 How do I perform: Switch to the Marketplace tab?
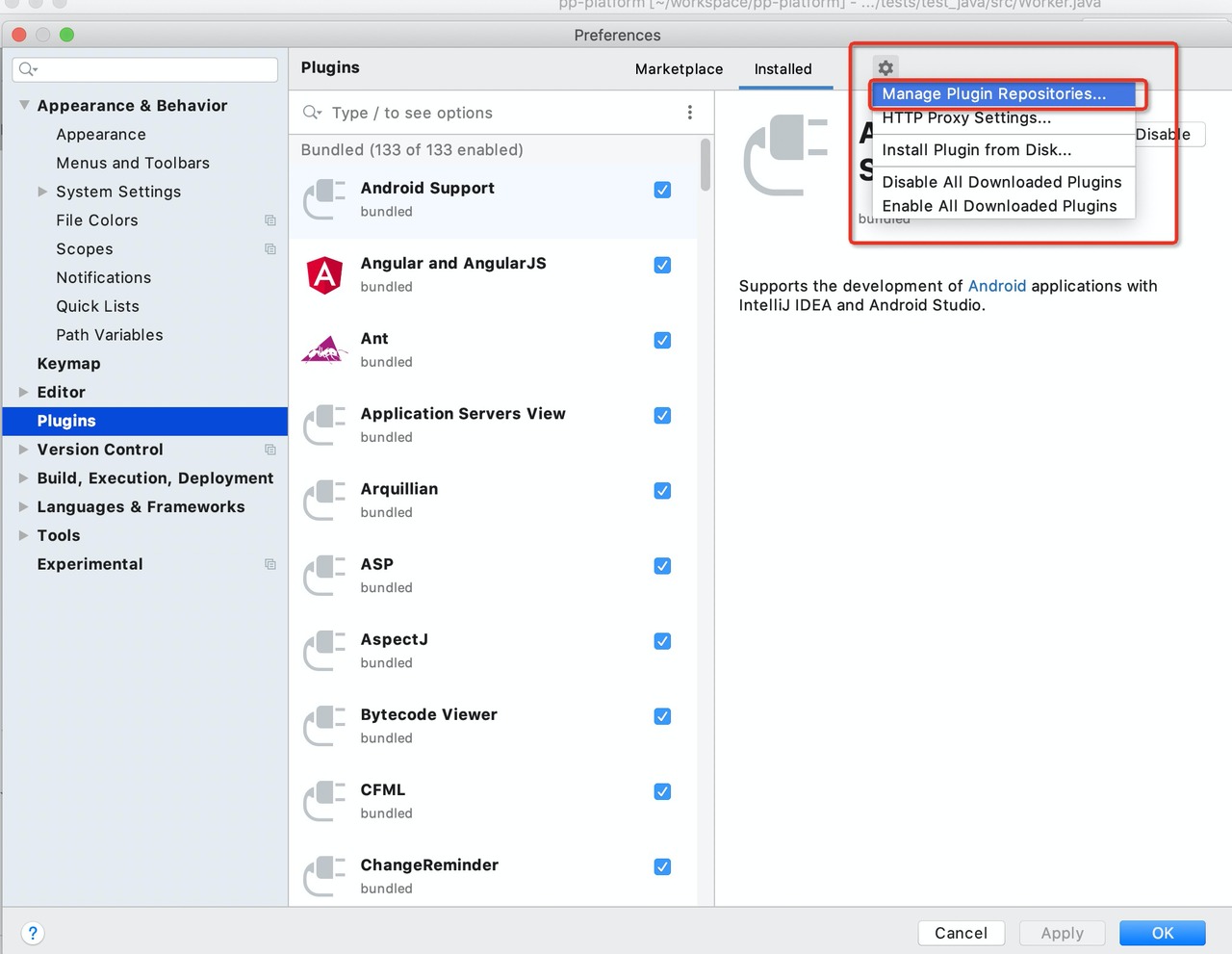679,69
